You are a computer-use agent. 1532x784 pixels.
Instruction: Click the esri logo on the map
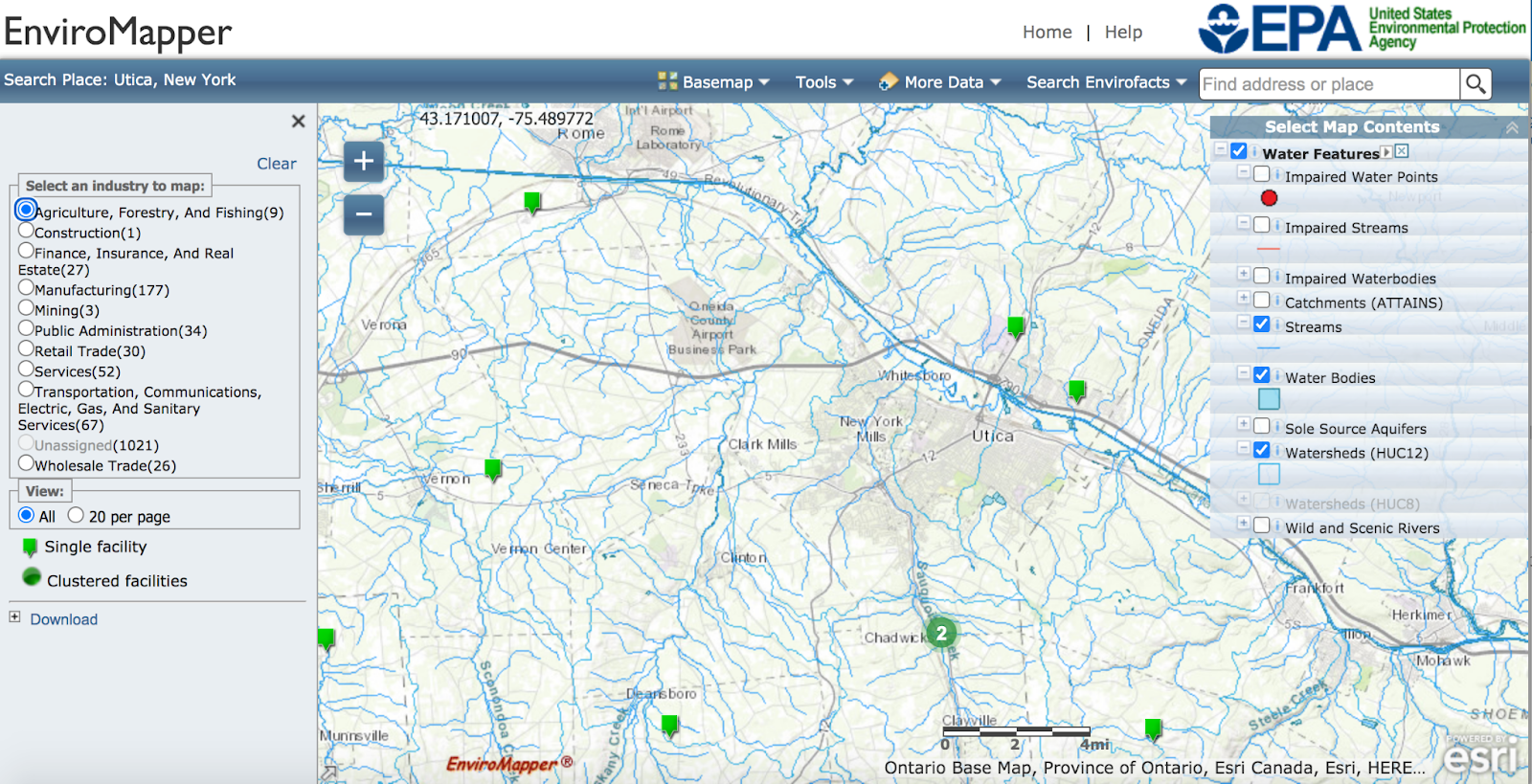point(1480,755)
